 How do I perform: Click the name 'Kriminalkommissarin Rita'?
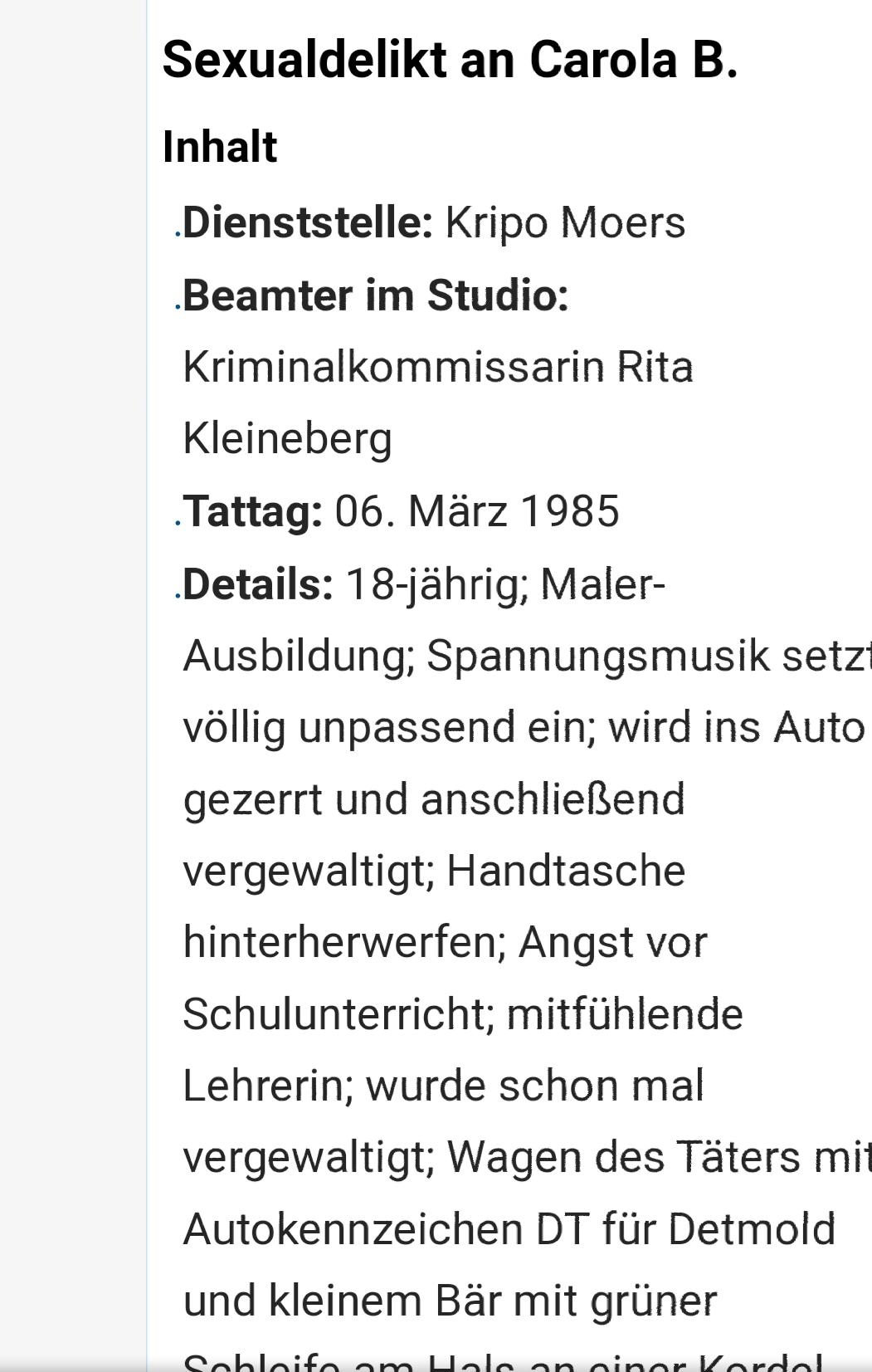(x=438, y=367)
